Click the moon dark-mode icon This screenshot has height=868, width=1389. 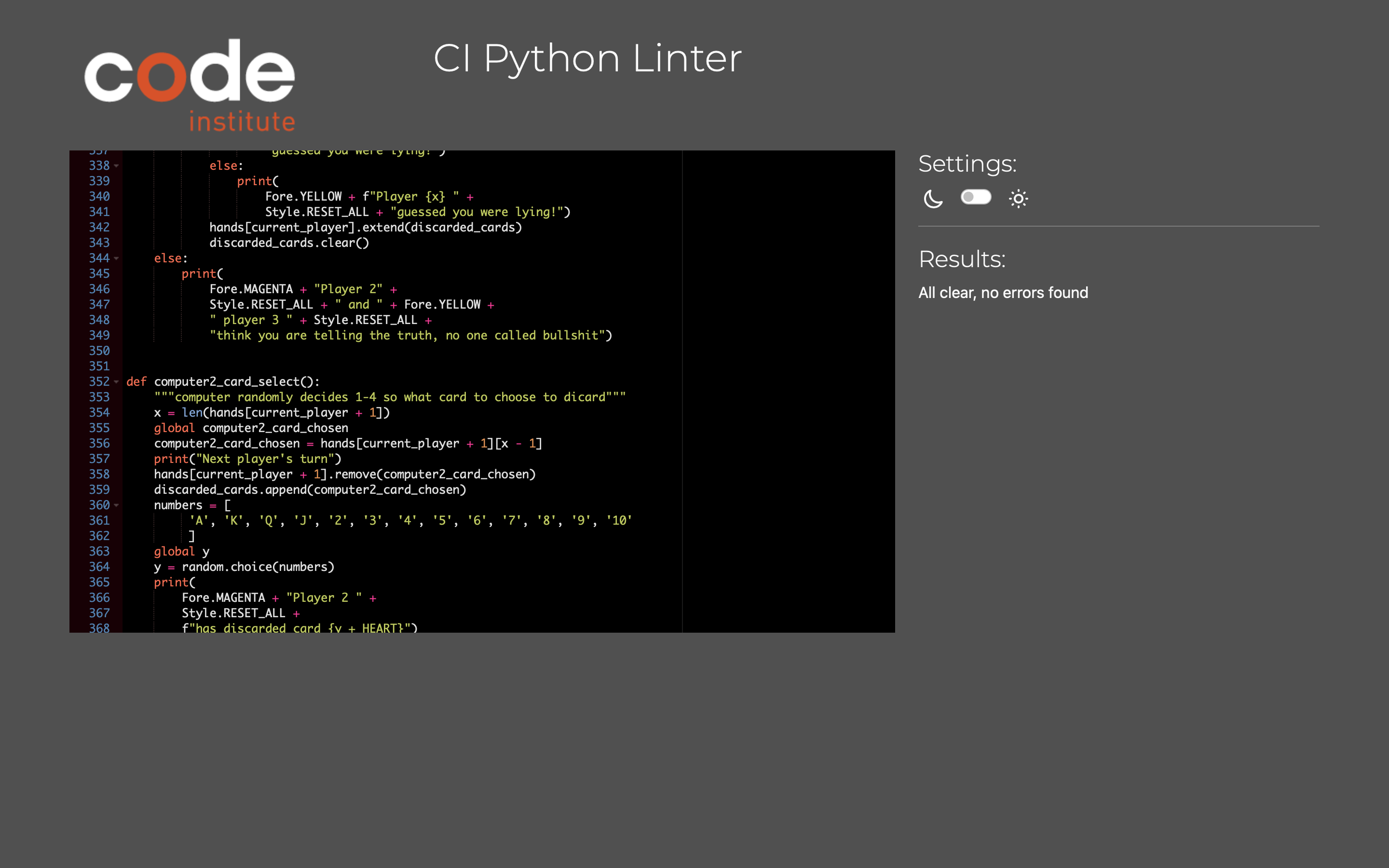[x=933, y=199]
